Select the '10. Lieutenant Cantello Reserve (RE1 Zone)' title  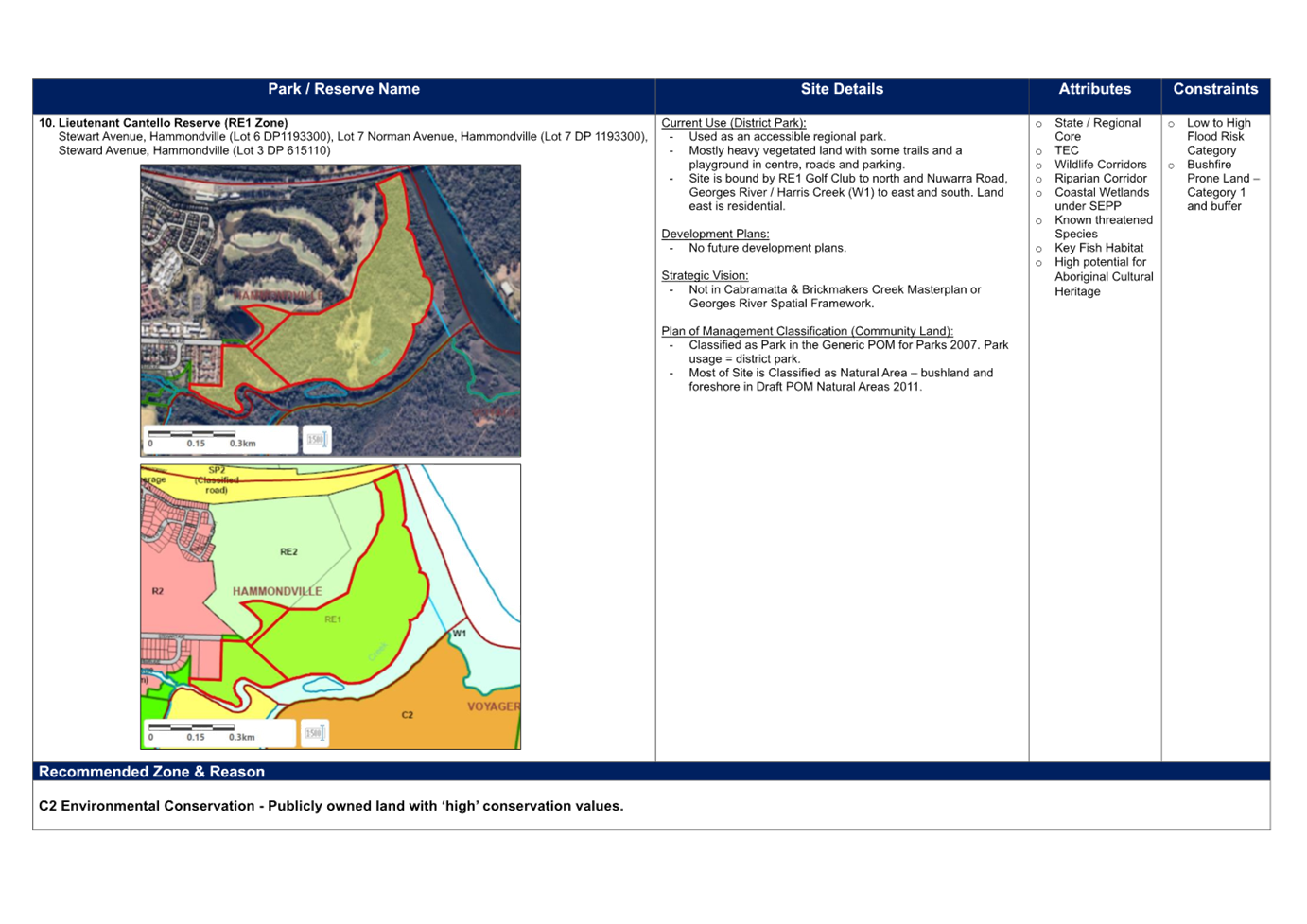pyautogui.click(x=164, y=123)
